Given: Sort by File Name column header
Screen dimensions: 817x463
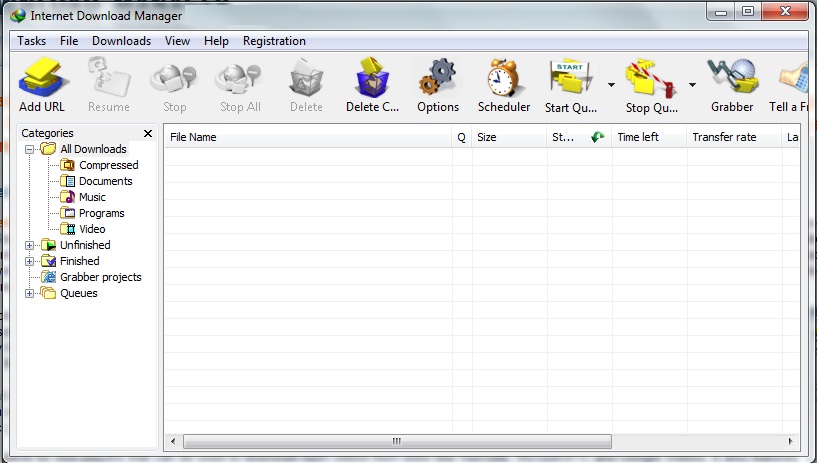Looking at the screenshot, I should (x=308, y=137).
